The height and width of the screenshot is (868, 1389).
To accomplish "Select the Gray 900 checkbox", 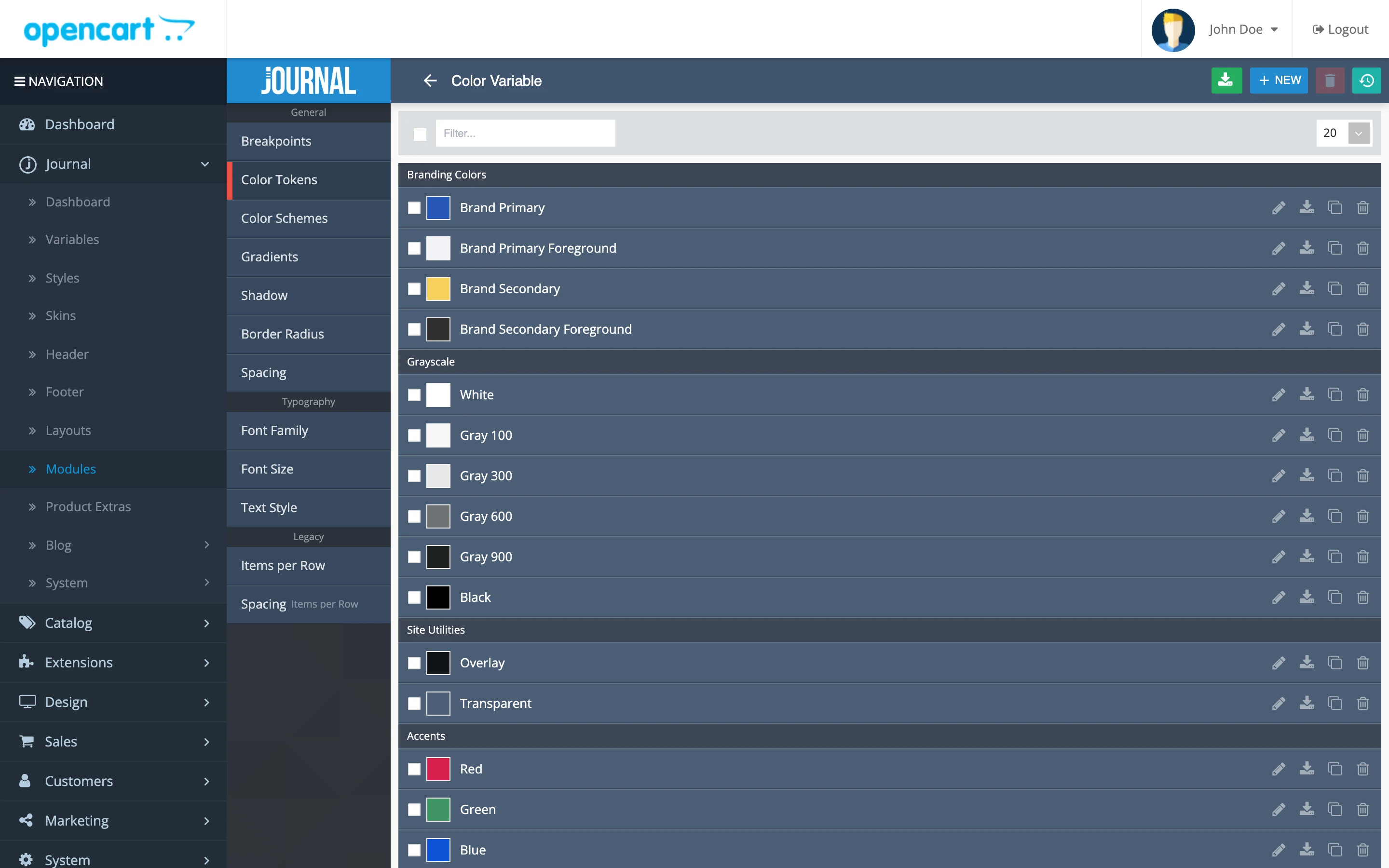I will (414, 557).
